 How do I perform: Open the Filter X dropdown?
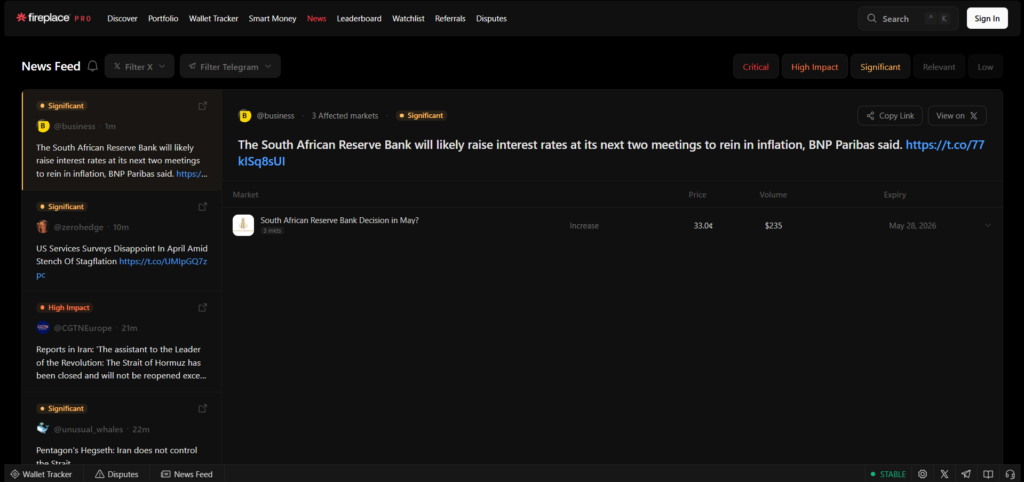click(x=139, y=66)
